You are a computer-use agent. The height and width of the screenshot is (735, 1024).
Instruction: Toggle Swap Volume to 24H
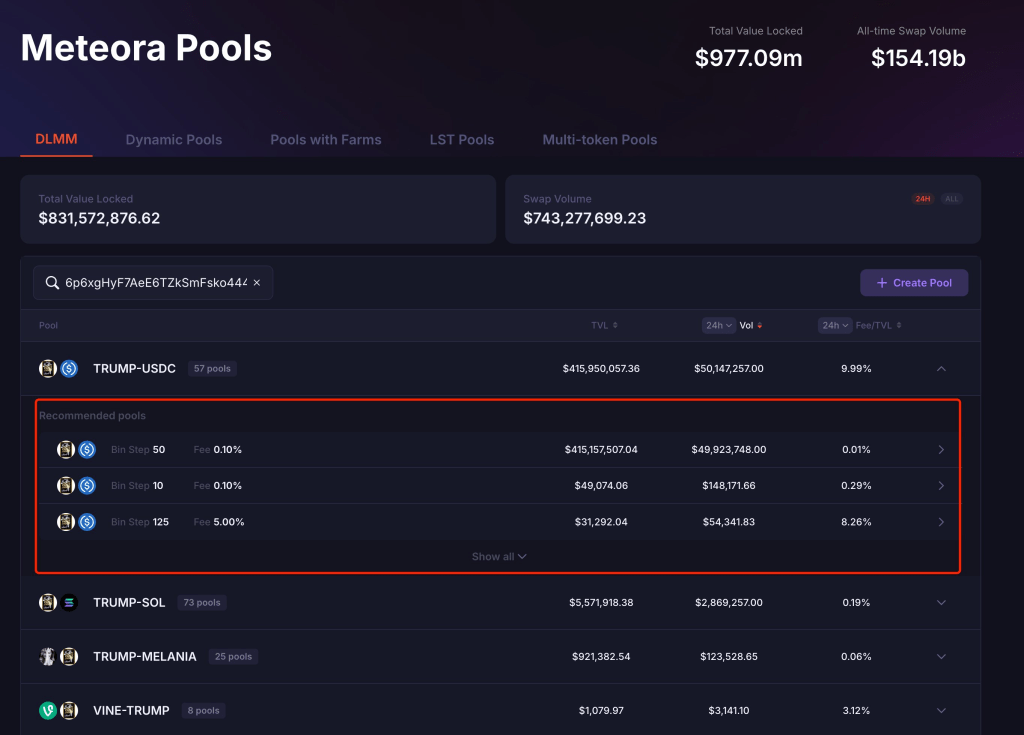click(922, 199)
